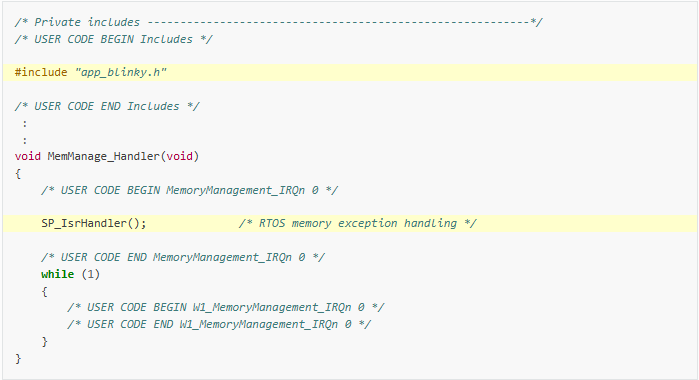Click the 'while' keyword
Image resolution: width=699 pixels, height=380 pixels.
[x=58, y=274]
